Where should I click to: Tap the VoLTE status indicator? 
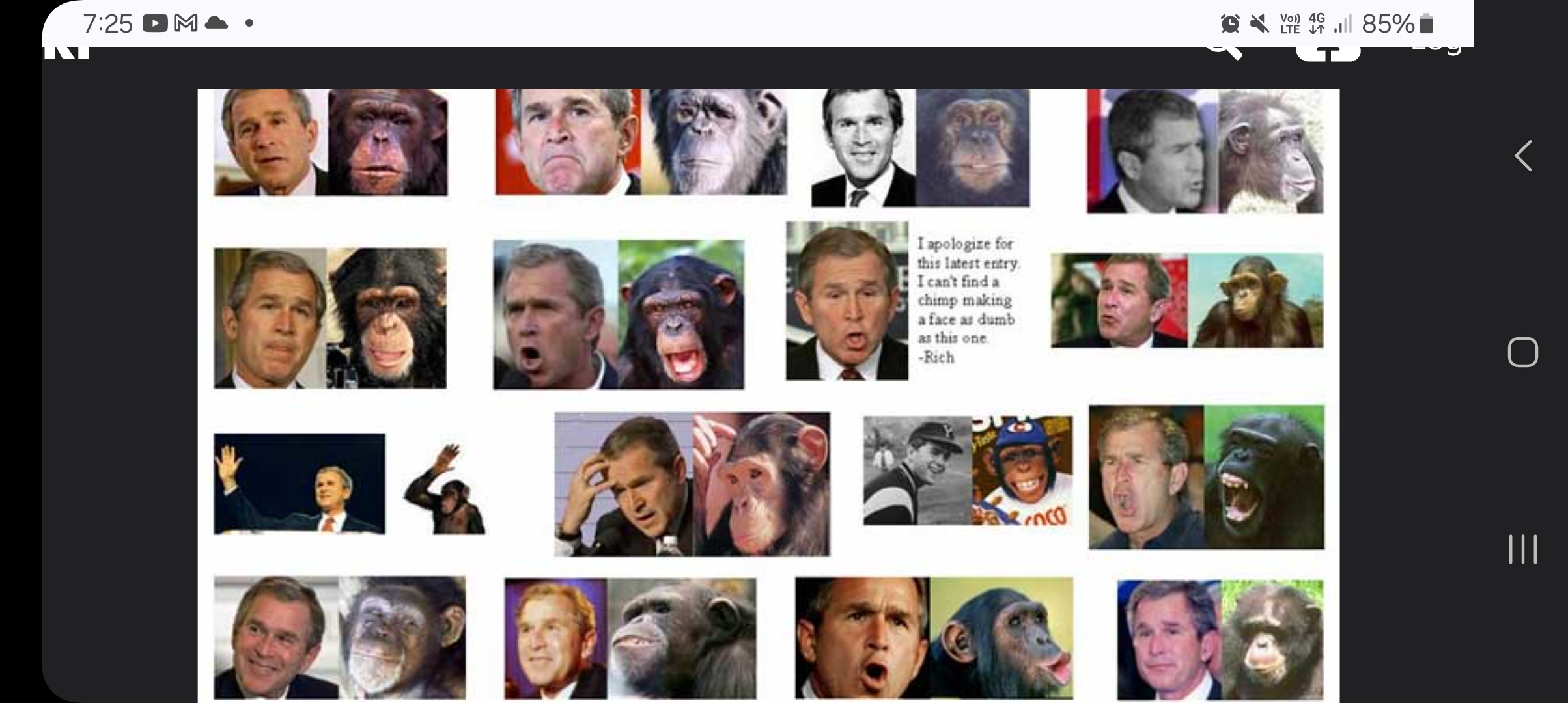(x=1290, y=24)
